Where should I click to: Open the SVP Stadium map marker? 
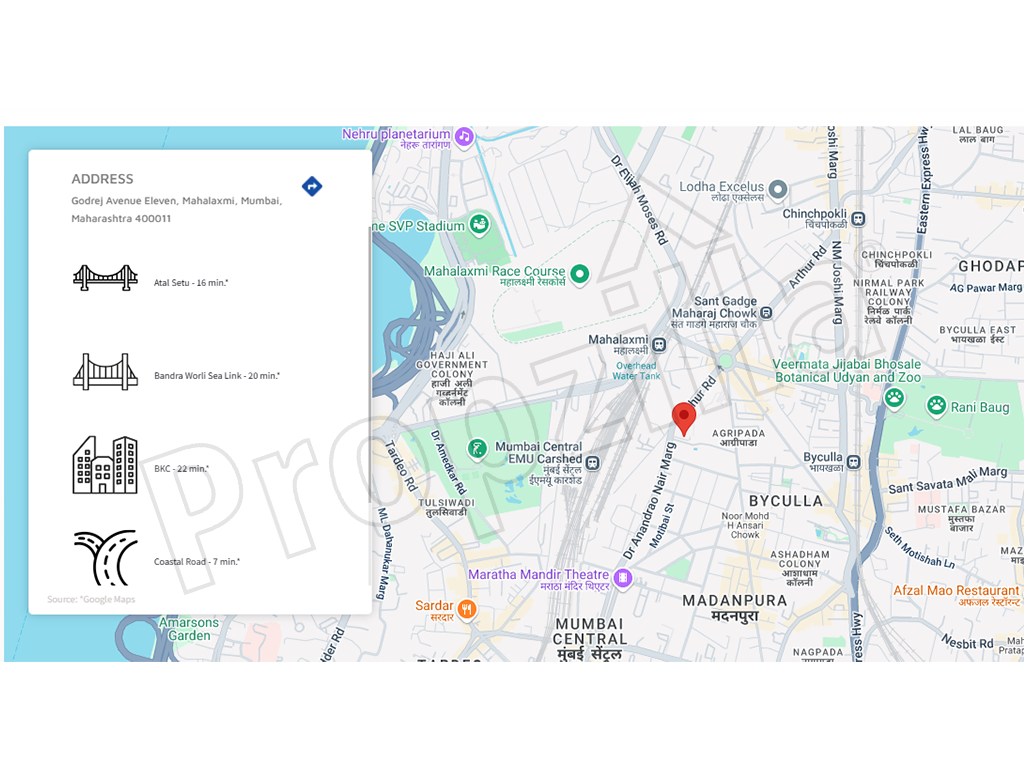(479, 225)
